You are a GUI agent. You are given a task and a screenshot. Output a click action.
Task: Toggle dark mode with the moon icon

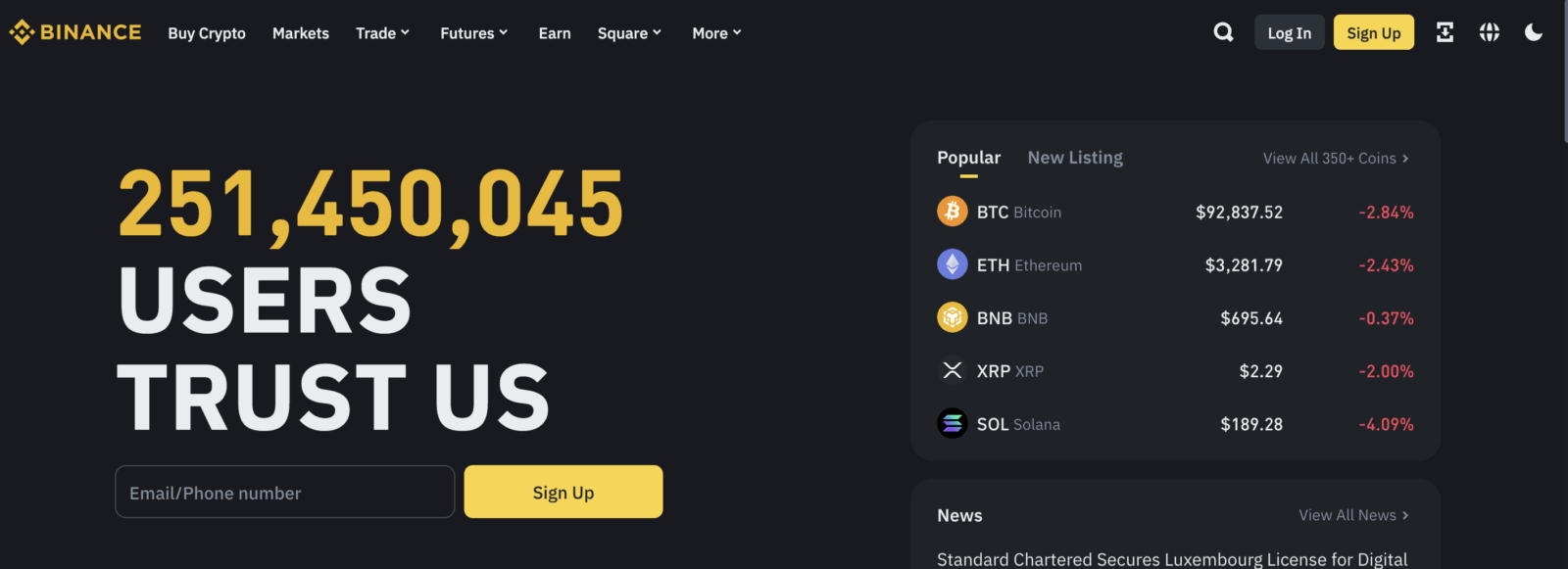coord(1533,31)
